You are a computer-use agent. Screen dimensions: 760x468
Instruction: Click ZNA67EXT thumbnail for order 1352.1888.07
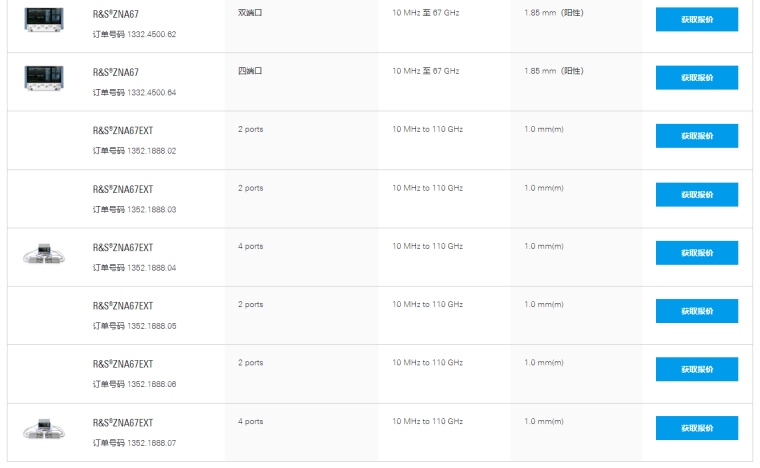(x=43, y=429)
